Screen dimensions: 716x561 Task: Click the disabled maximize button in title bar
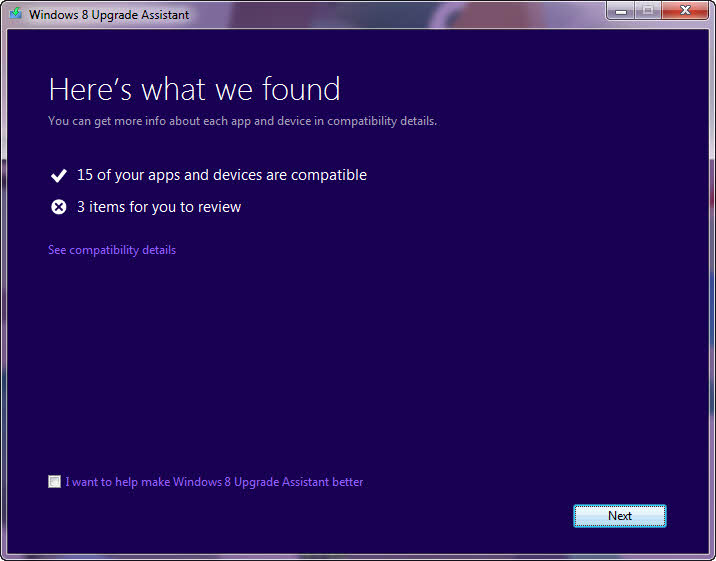[648, 10]
